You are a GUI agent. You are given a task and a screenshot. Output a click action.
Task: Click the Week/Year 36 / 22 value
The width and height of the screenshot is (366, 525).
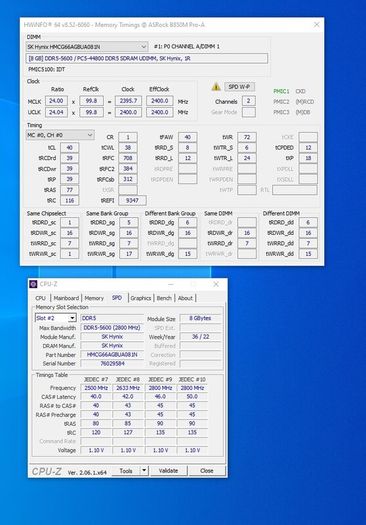coord(200,336)
